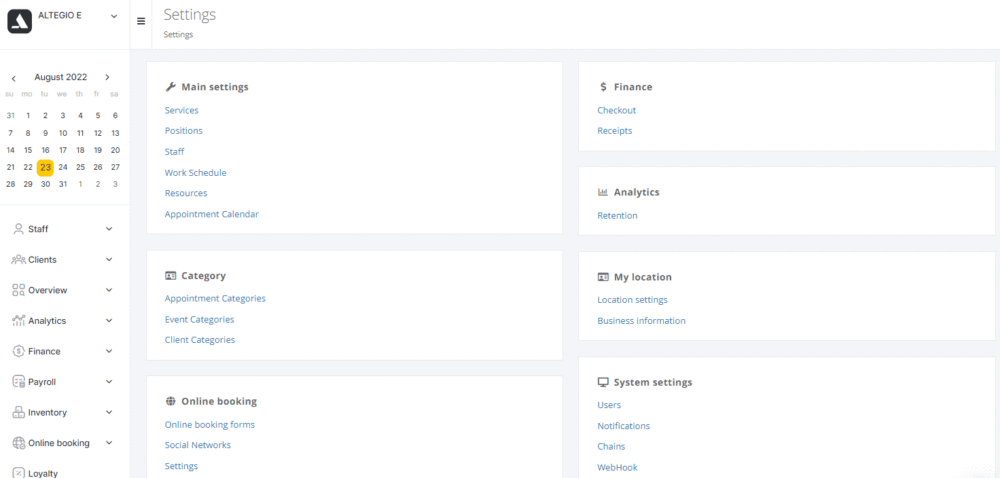Click the globe icon beside Online booking heading

pyautogui.click(x=170, y=402)
